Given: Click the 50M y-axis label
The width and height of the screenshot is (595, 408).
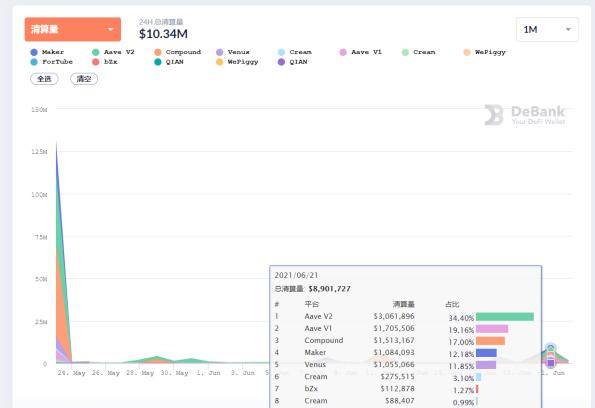Looking at the screenshot, I should point(41,279).
